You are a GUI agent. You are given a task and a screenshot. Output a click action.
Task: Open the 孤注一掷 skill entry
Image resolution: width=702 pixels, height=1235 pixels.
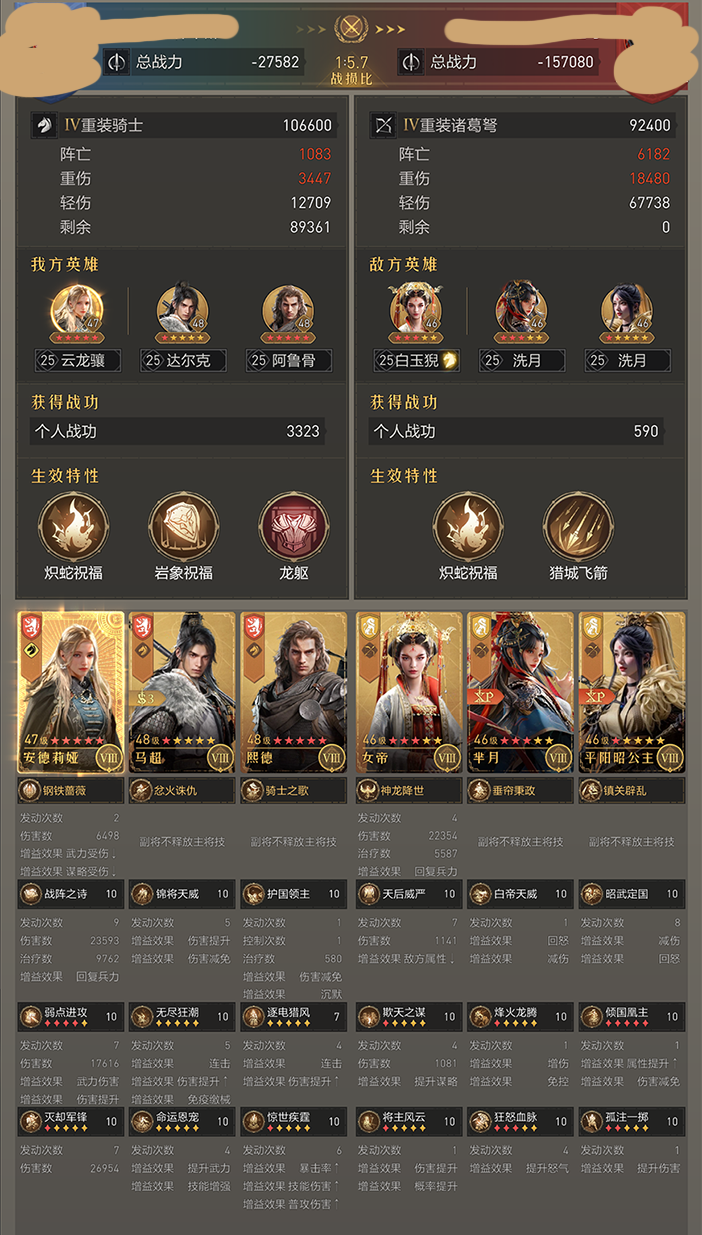[632, 1121]
